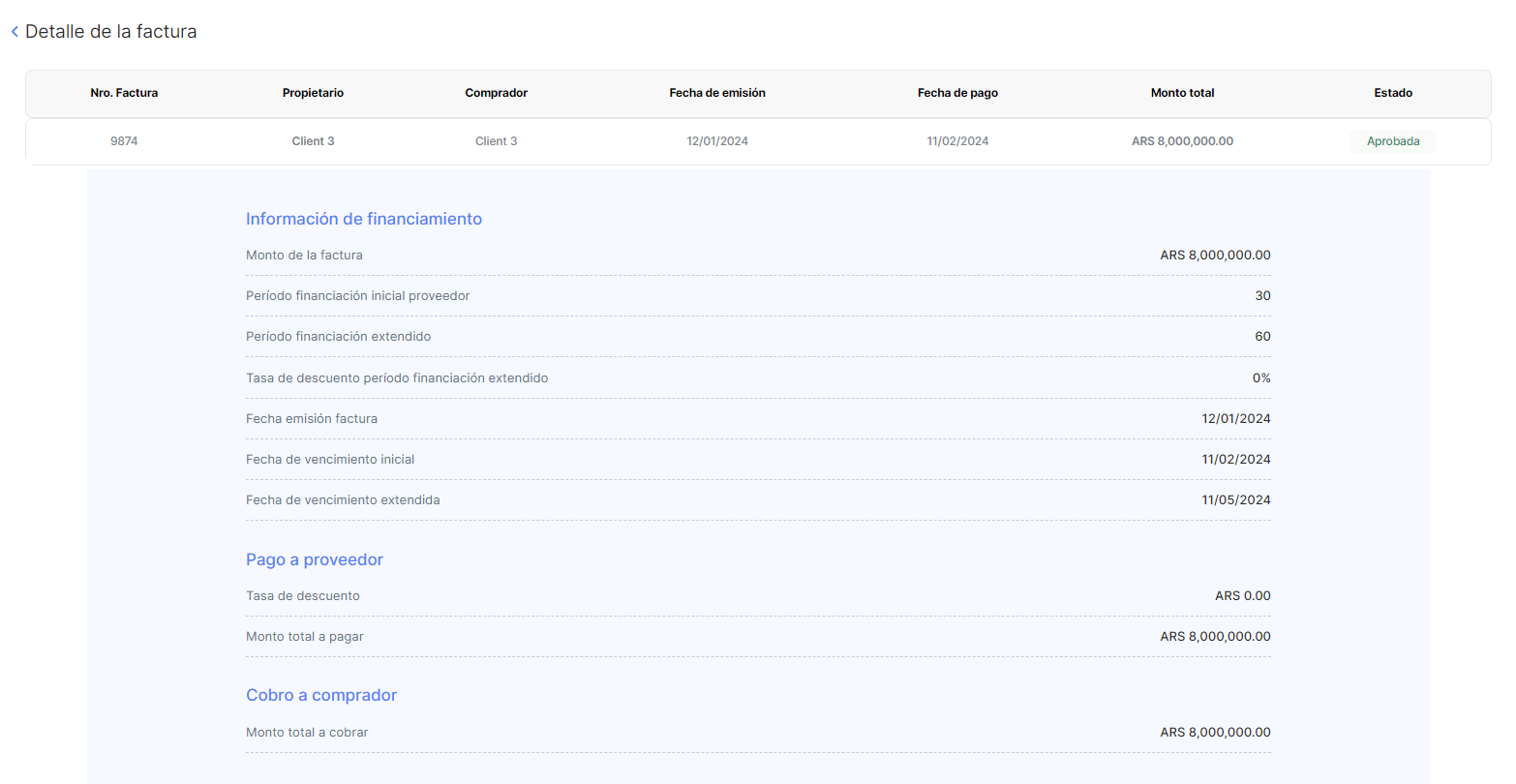
Task: Sort by the Nro. Factura column header
Action: (x=124, y=93)
